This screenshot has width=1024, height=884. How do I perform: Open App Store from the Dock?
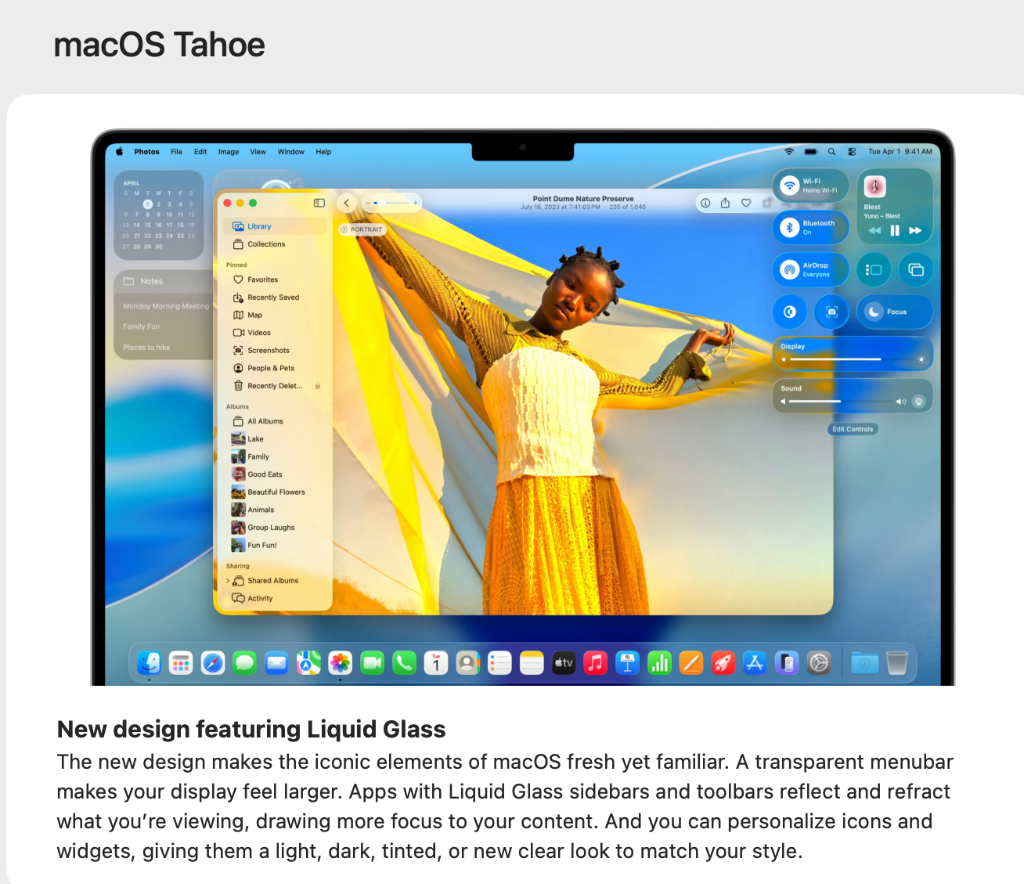pyautogui.click(x=755, y=663)
